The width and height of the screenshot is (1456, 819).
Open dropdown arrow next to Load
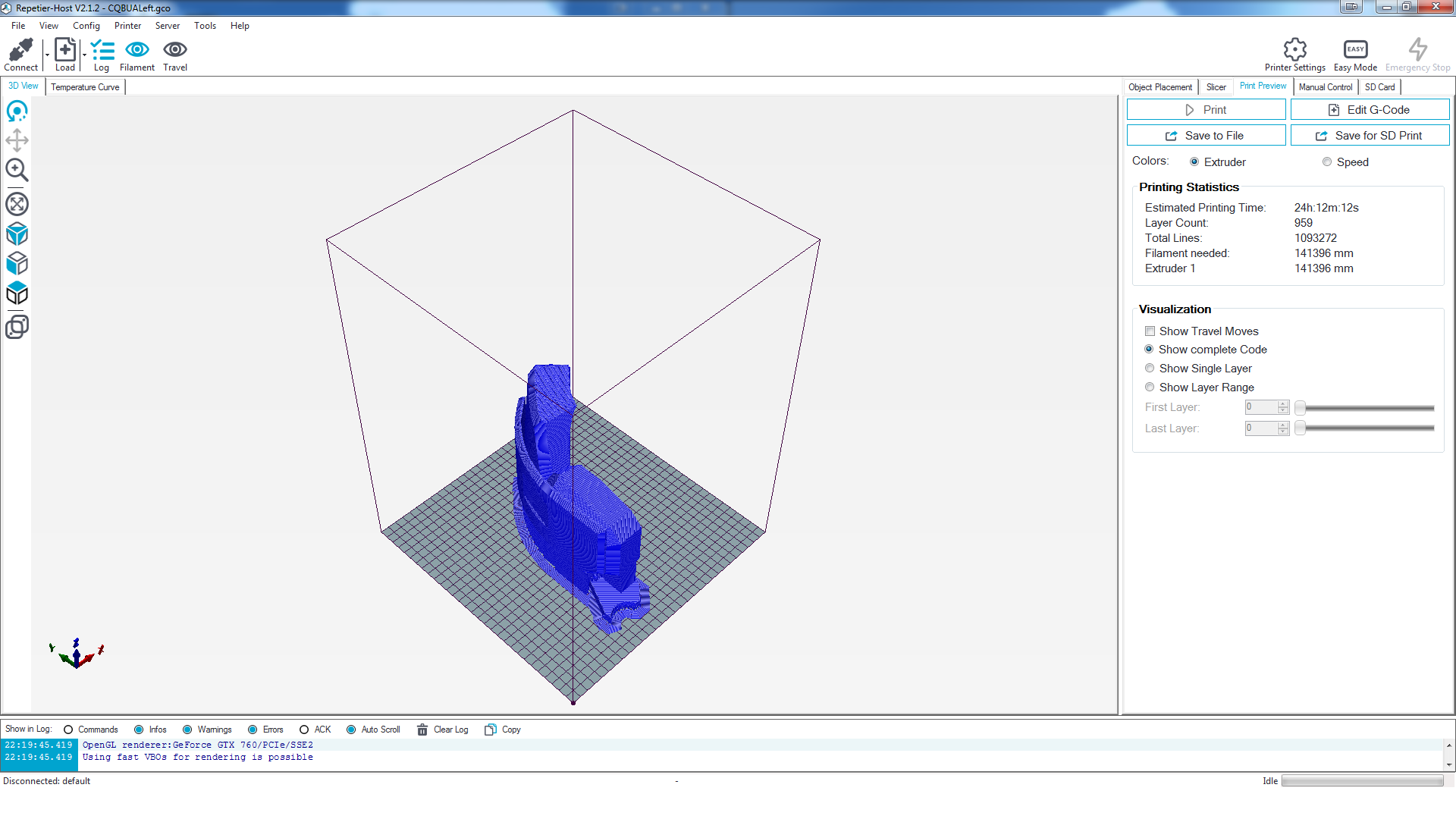point(84,55)
